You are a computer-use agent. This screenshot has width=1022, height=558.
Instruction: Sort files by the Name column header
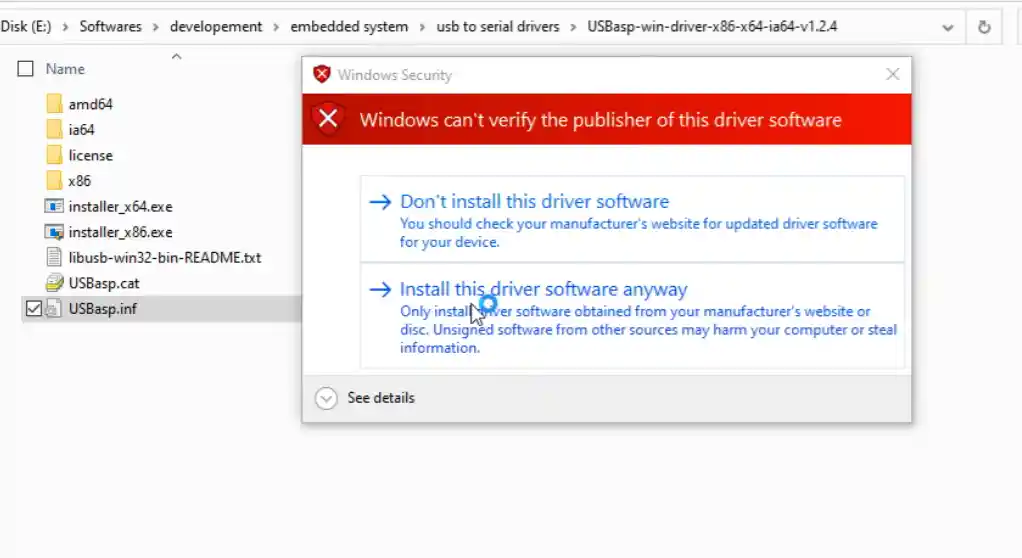tap(65, 68)
